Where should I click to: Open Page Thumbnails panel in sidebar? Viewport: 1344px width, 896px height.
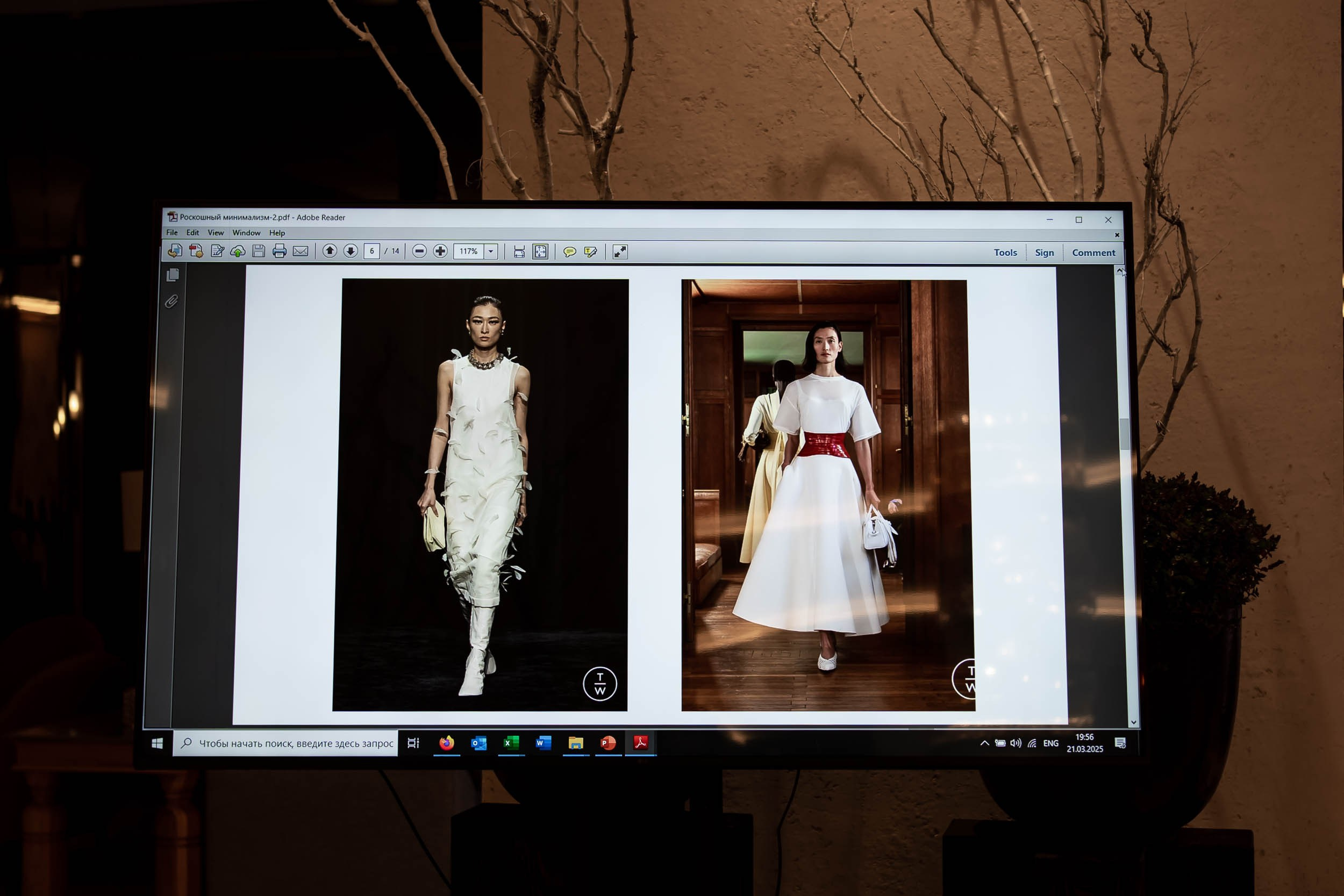(x=173, y=275)
